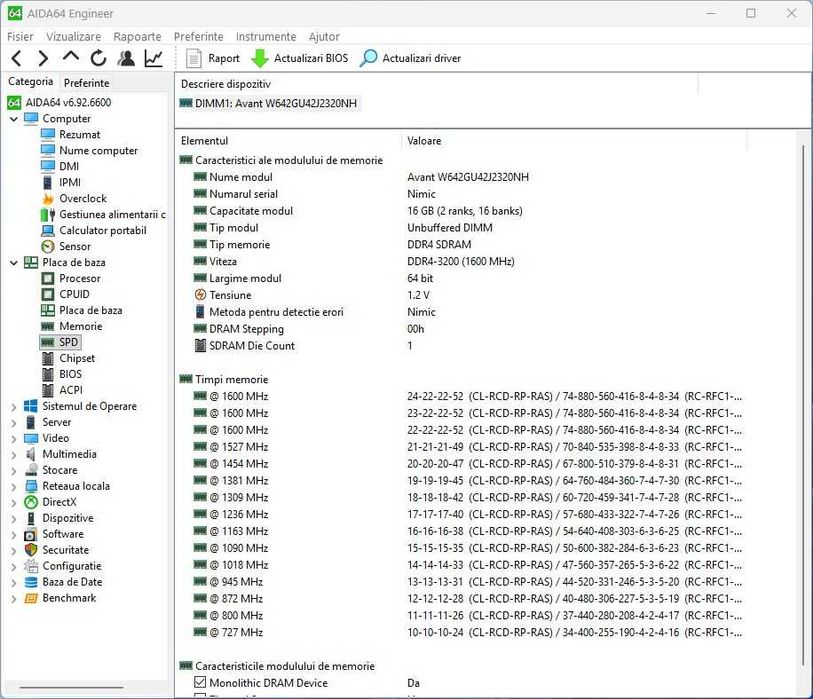Click the Securitate shield icon

tap(31, 550)
